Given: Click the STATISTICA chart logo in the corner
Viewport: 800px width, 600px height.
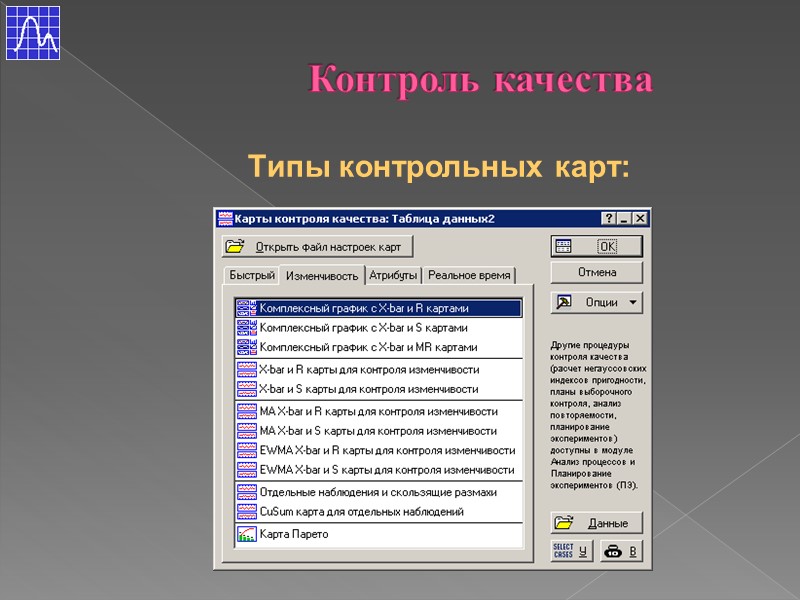Looking at the screenshot, I should tap(31, 31).
